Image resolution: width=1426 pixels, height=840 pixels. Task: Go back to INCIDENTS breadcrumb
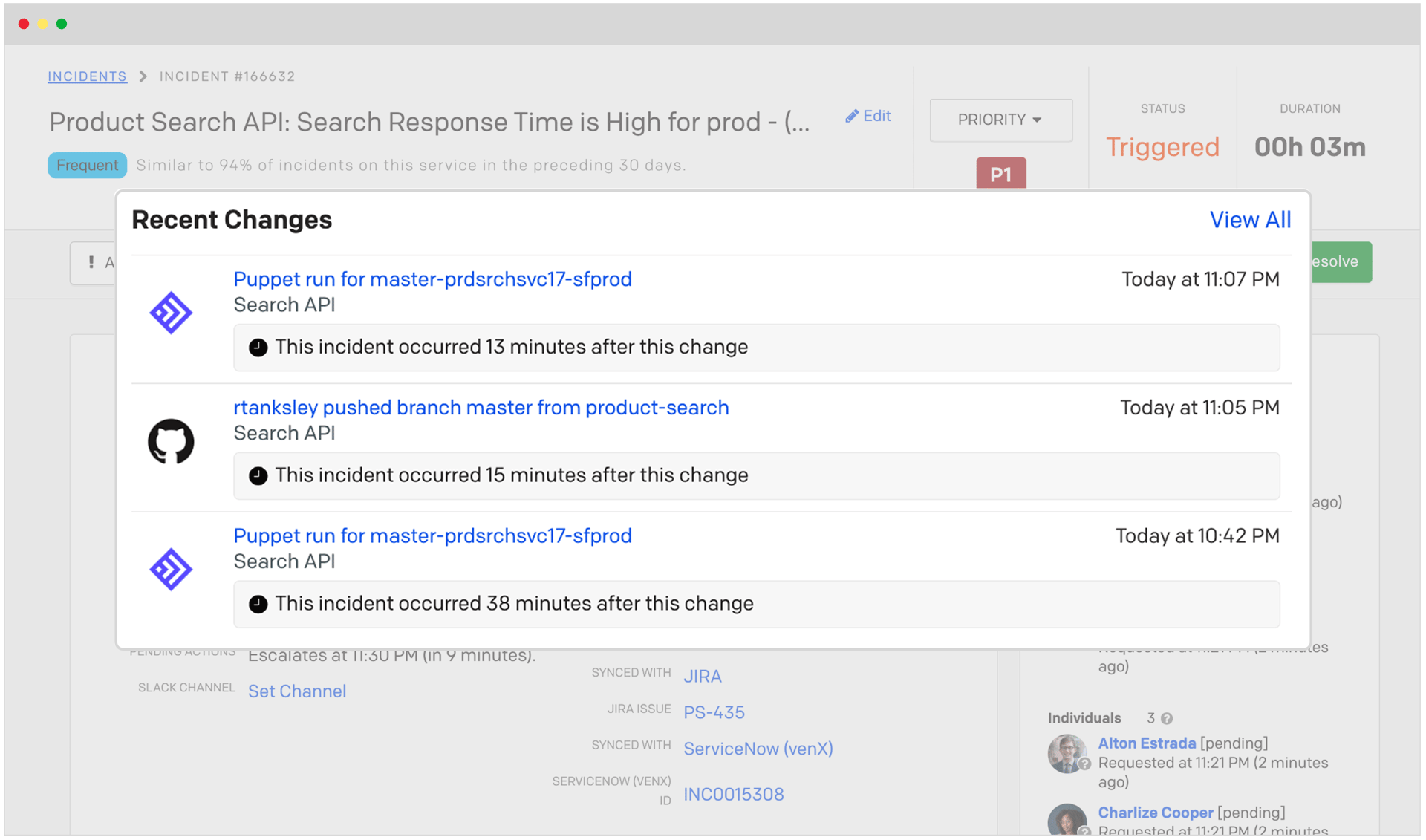(87, 76)
